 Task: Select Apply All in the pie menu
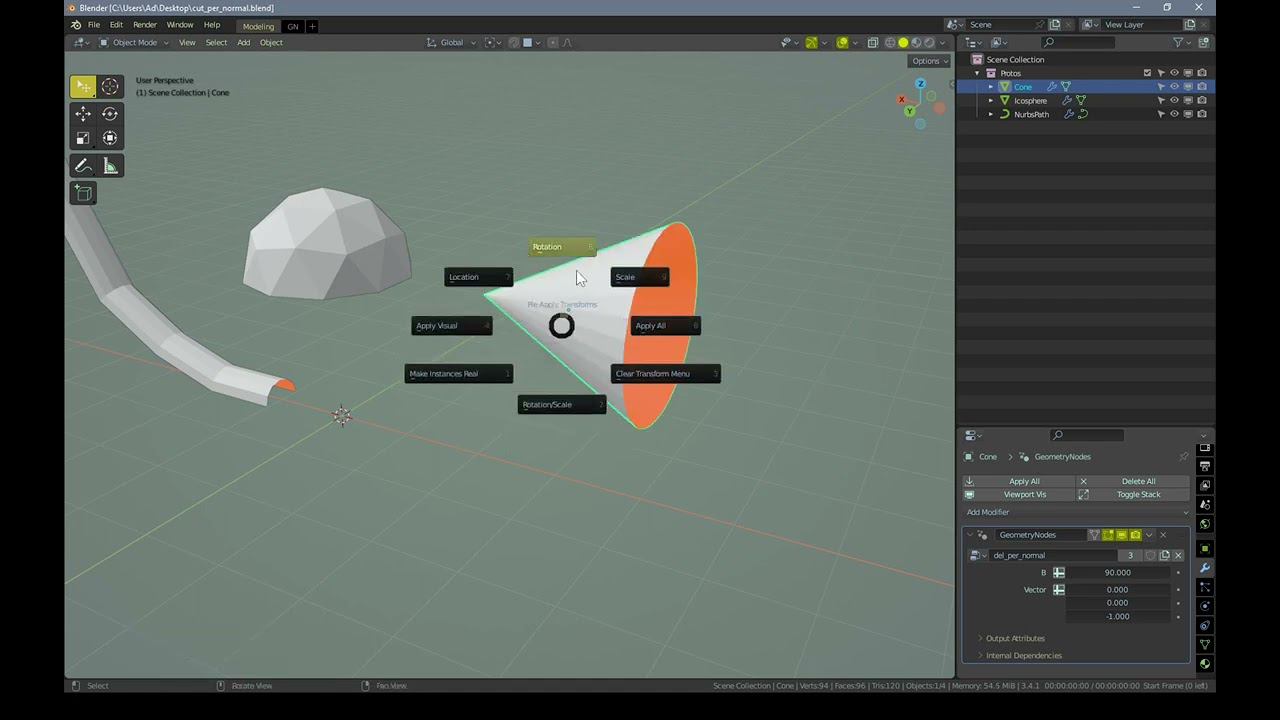click(665, 326)
